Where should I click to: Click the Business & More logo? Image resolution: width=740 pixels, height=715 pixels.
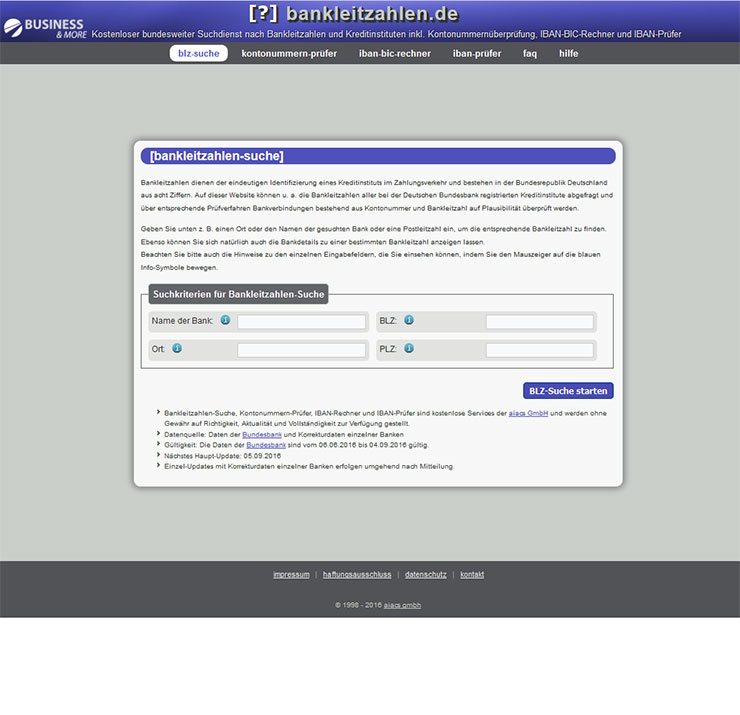pos(45,28)
